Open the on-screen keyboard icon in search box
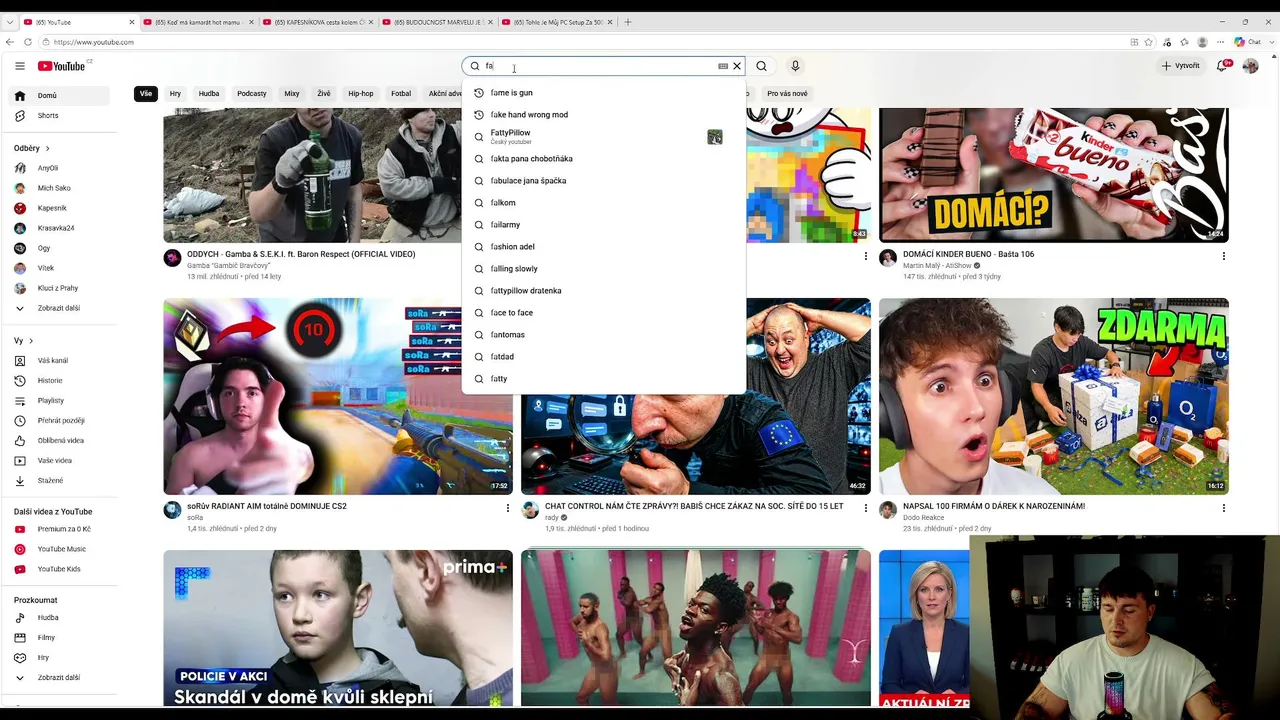Image resolution: width=1280 pixels, height=720 pixels. [x=723, y=66]
